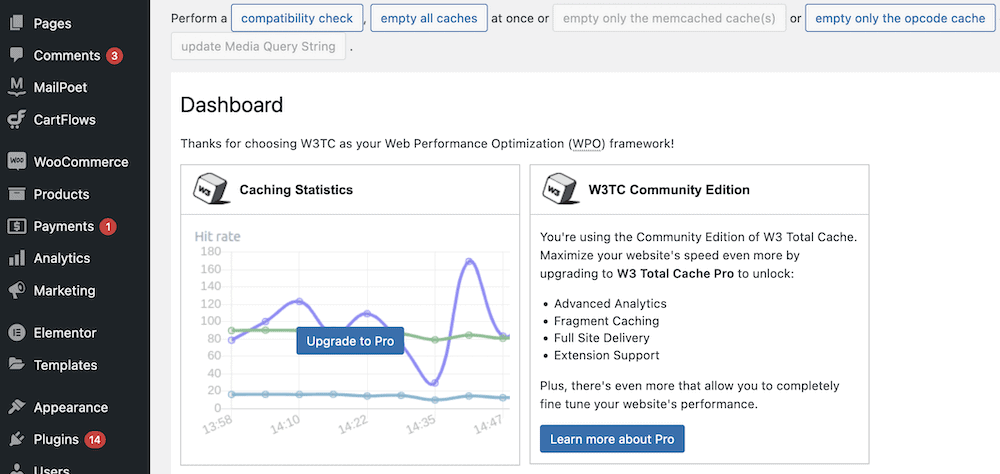Click the Templates folder icon
The width and height of the screenshot is (1000, 474).
(x=17, y=365)
